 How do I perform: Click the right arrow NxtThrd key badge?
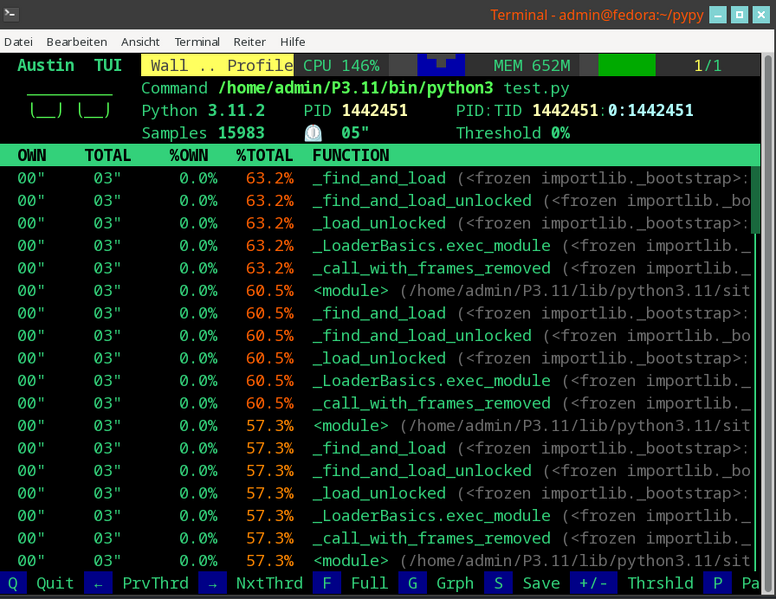213,583
